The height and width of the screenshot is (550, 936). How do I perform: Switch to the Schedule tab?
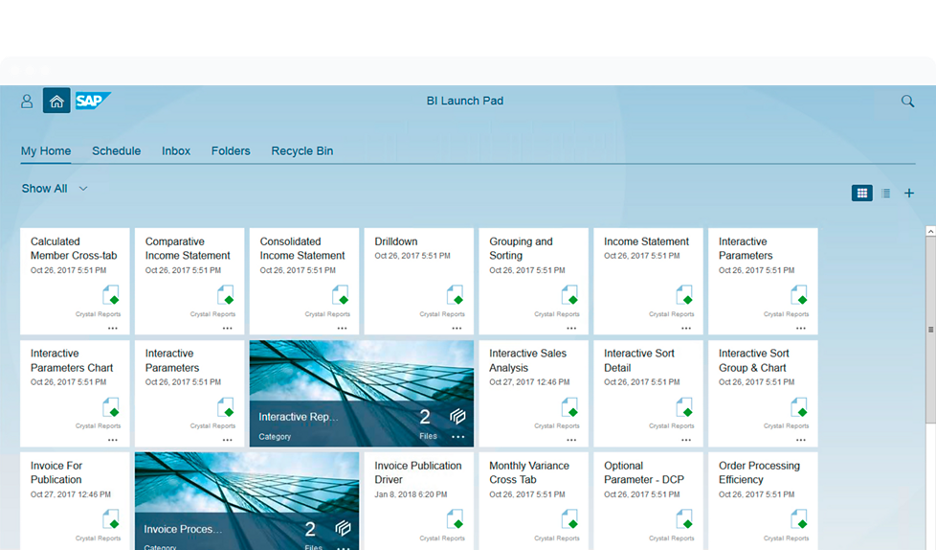tap(116, 151)
